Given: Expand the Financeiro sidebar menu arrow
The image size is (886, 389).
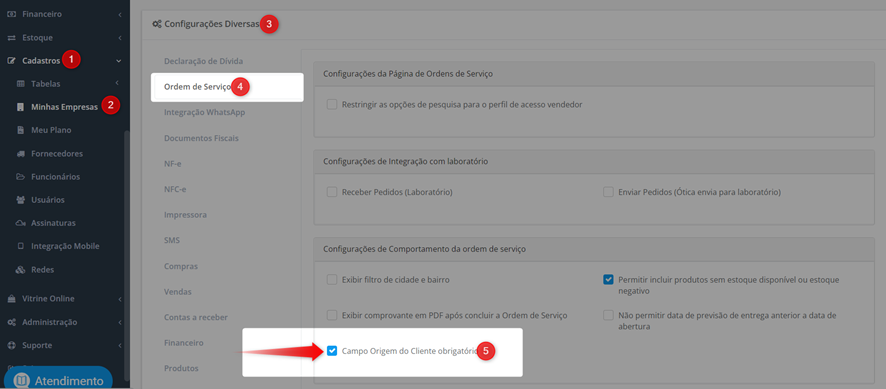Looking at the screenshot, I should [x=120, y=14].
